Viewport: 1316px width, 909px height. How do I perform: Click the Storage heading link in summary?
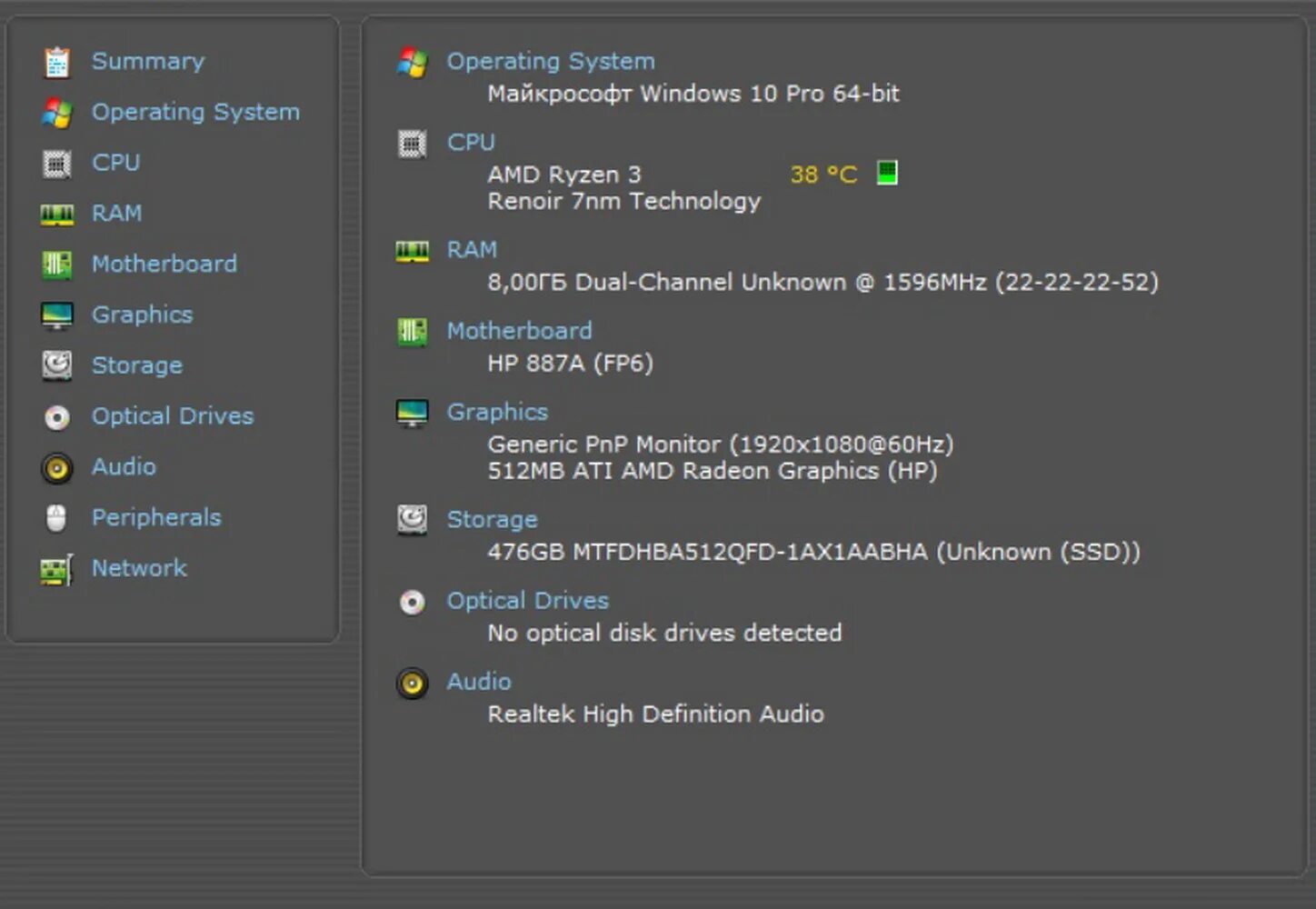[493, 519]
